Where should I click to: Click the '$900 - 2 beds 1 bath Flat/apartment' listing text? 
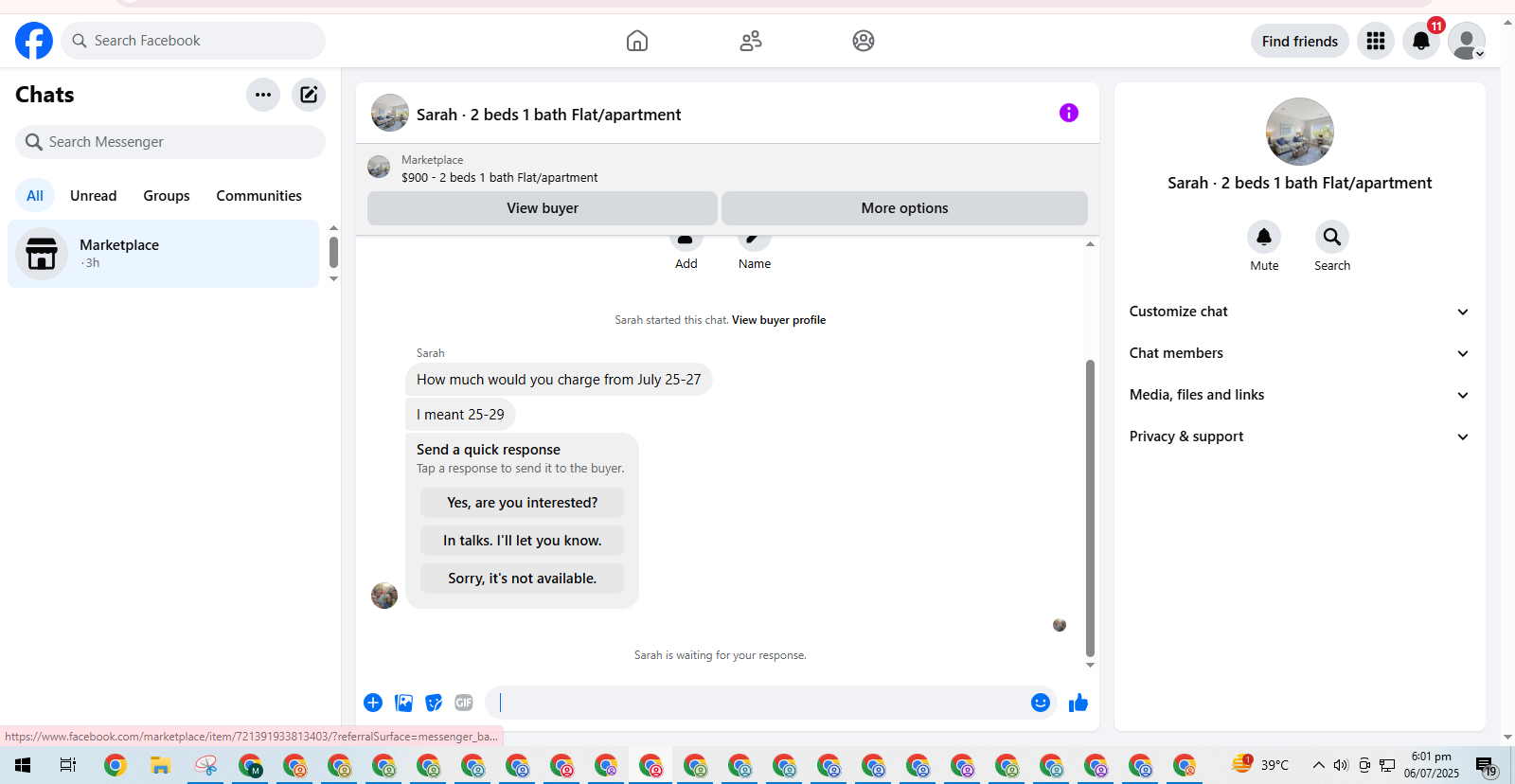[x=500, y=177]
